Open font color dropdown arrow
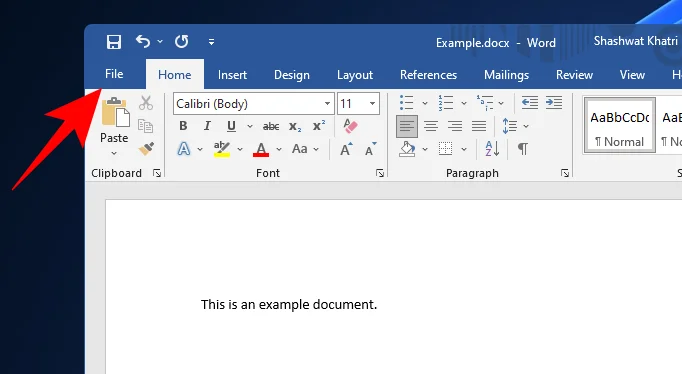This screenshot has width=682, height=374. (279, 149)
